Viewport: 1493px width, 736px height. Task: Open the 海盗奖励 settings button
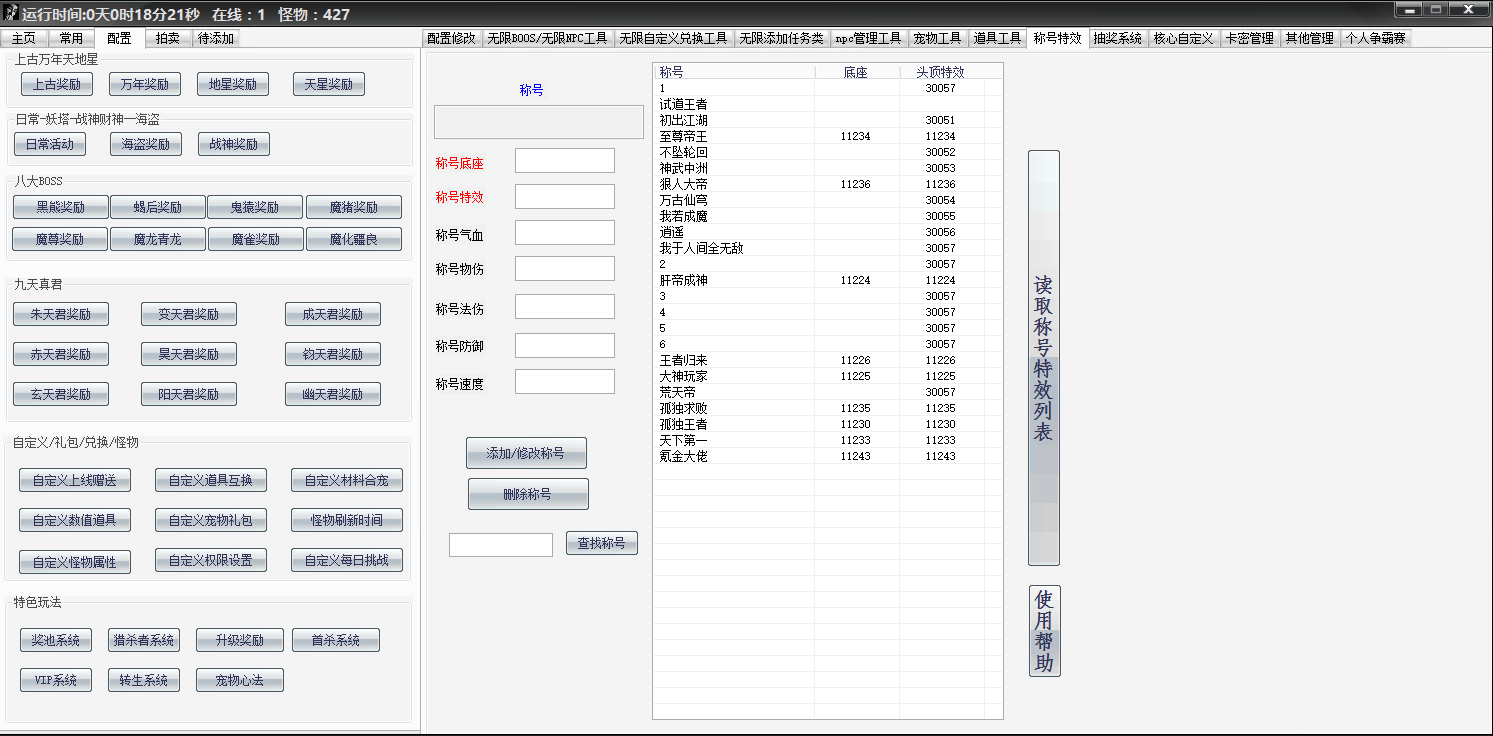146,144
